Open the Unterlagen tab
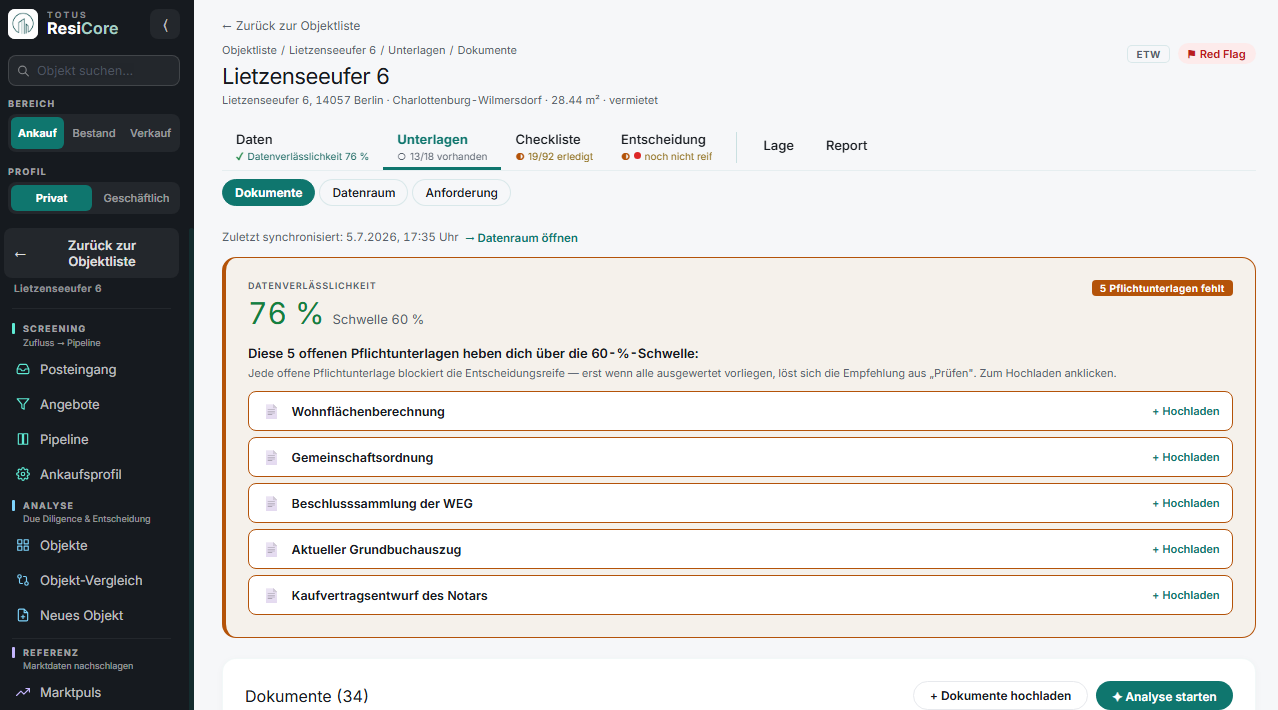Screen dimensions: 1278x710 coord(442,147)
